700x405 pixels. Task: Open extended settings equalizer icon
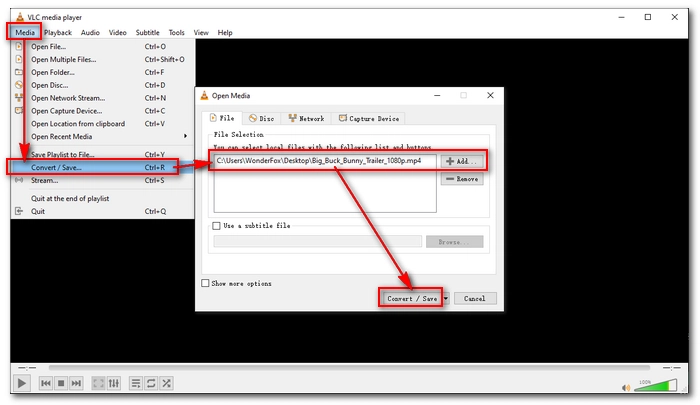point(114,383)
